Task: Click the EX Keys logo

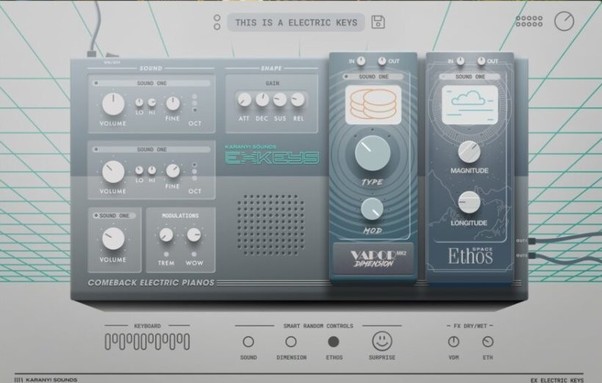Action: click(272, 157)
